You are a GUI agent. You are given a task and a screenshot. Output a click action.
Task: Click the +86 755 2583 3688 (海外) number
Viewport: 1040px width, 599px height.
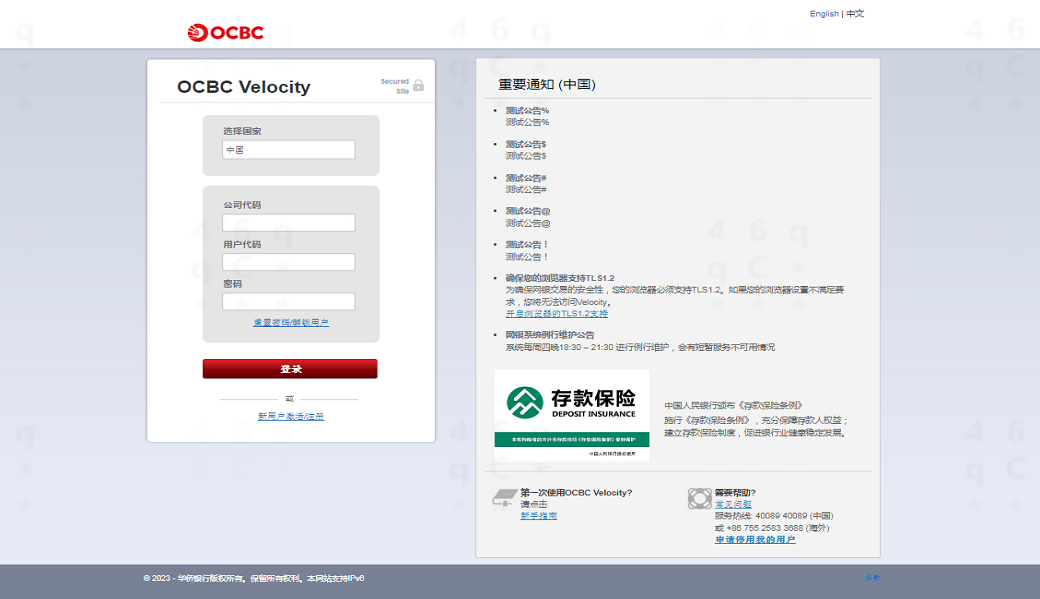point(778,528)
